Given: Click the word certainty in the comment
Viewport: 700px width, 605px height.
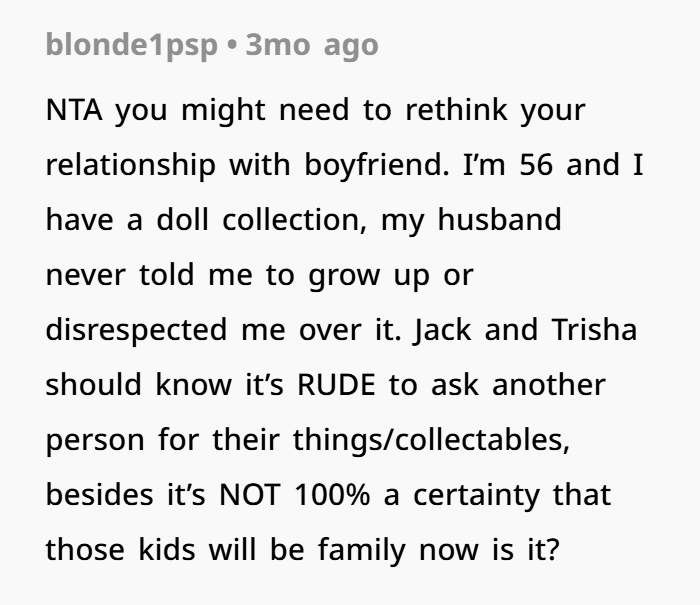Looking at the screenshot, I should tap(476, 497).
